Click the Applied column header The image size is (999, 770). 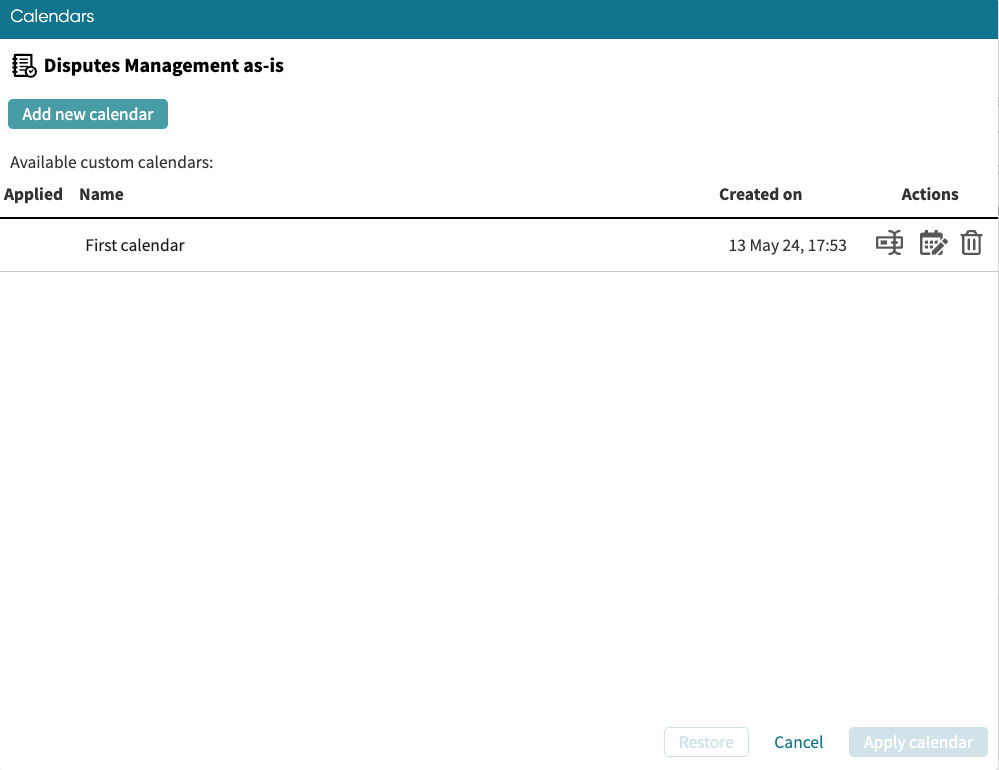33,194
